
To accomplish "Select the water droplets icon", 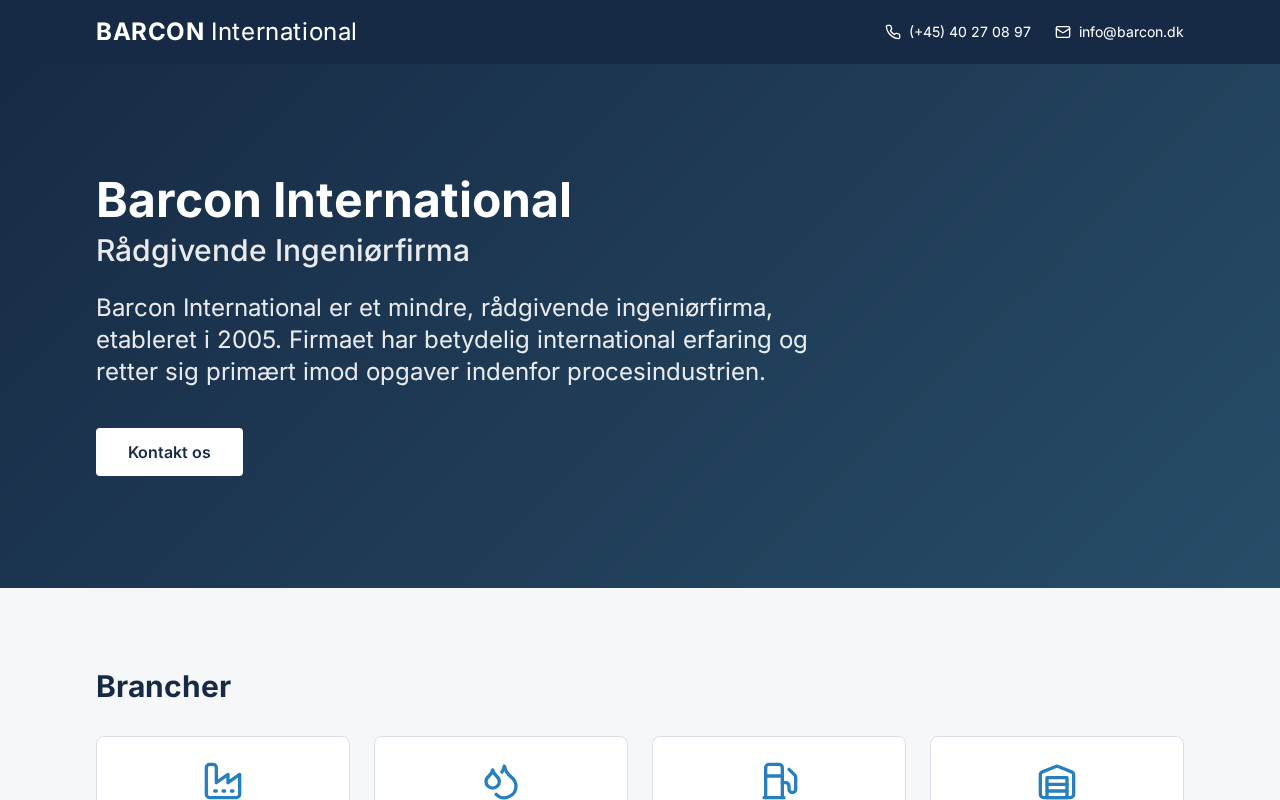I will (501, 781).
